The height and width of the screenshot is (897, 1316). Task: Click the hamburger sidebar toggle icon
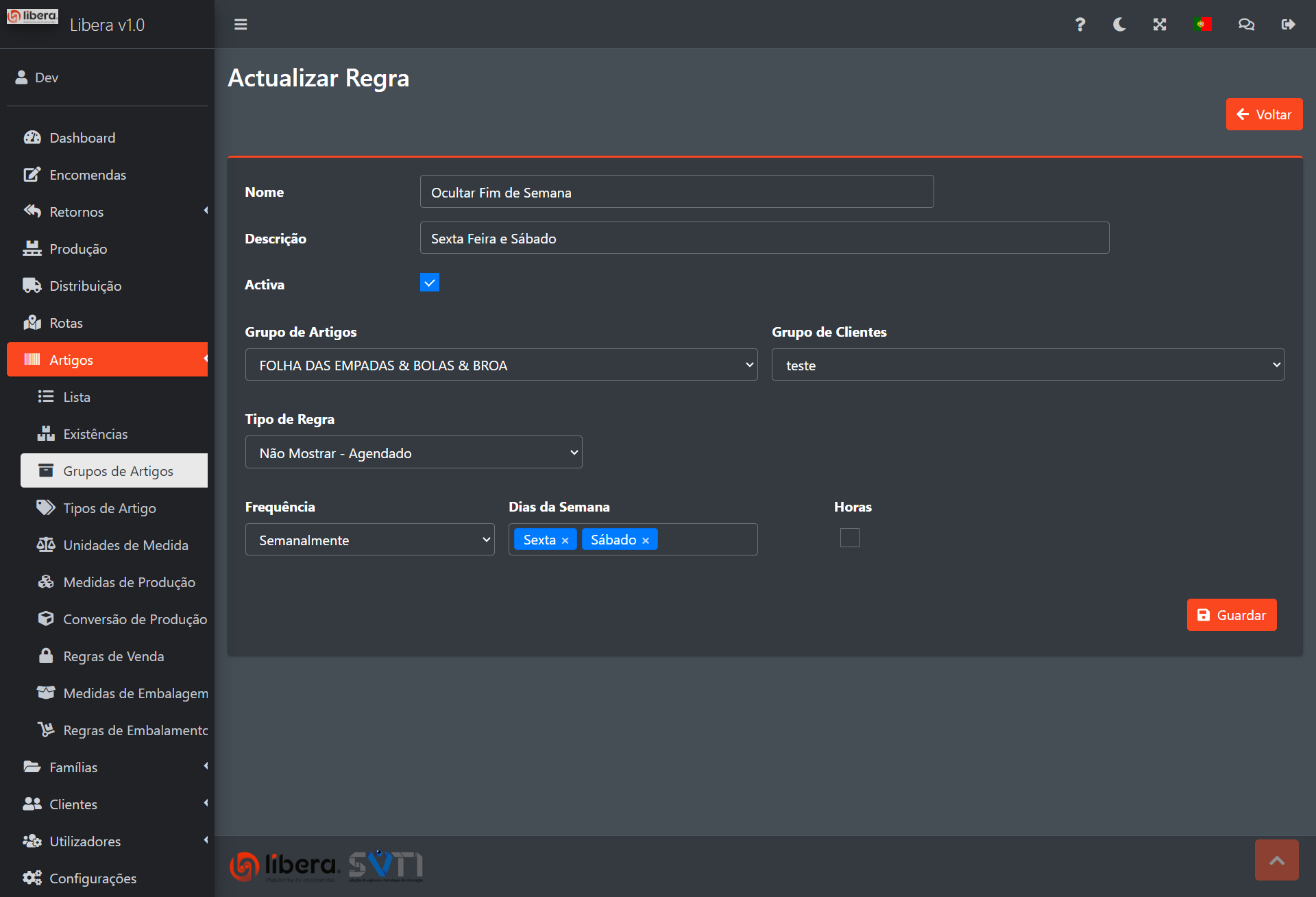241,25
